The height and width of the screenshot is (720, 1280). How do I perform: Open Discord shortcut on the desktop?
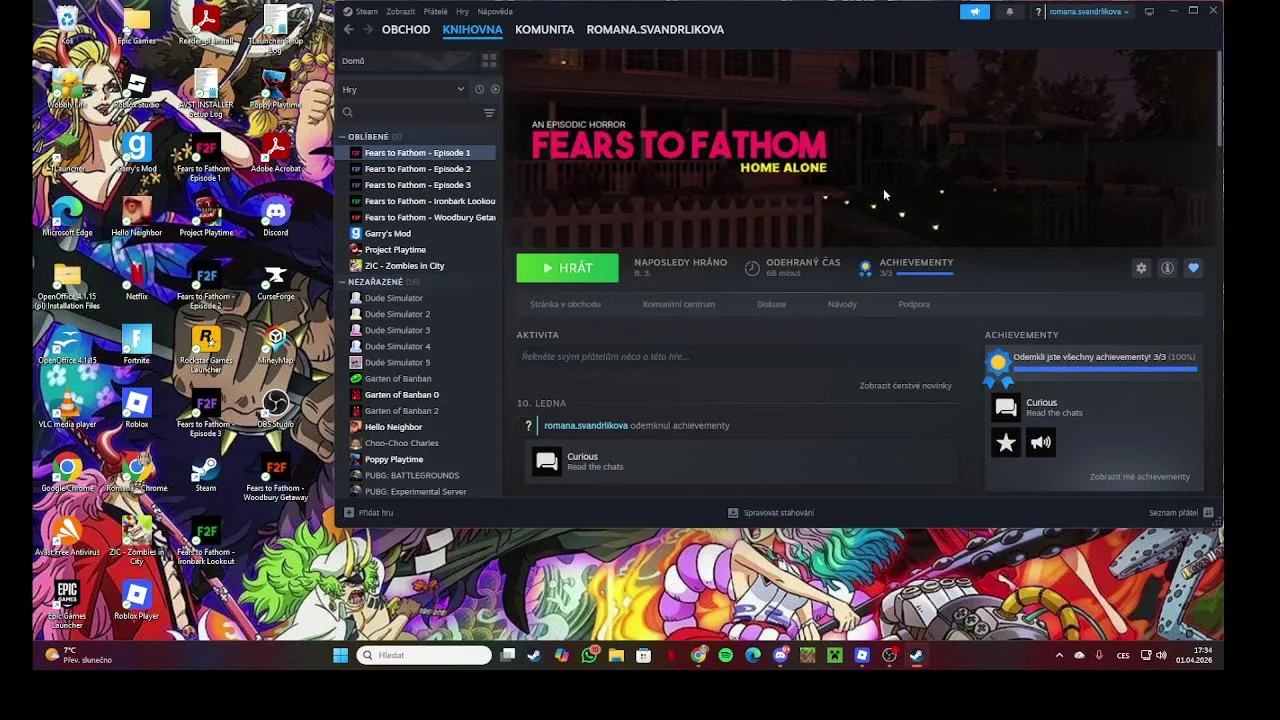click(275, 217)
